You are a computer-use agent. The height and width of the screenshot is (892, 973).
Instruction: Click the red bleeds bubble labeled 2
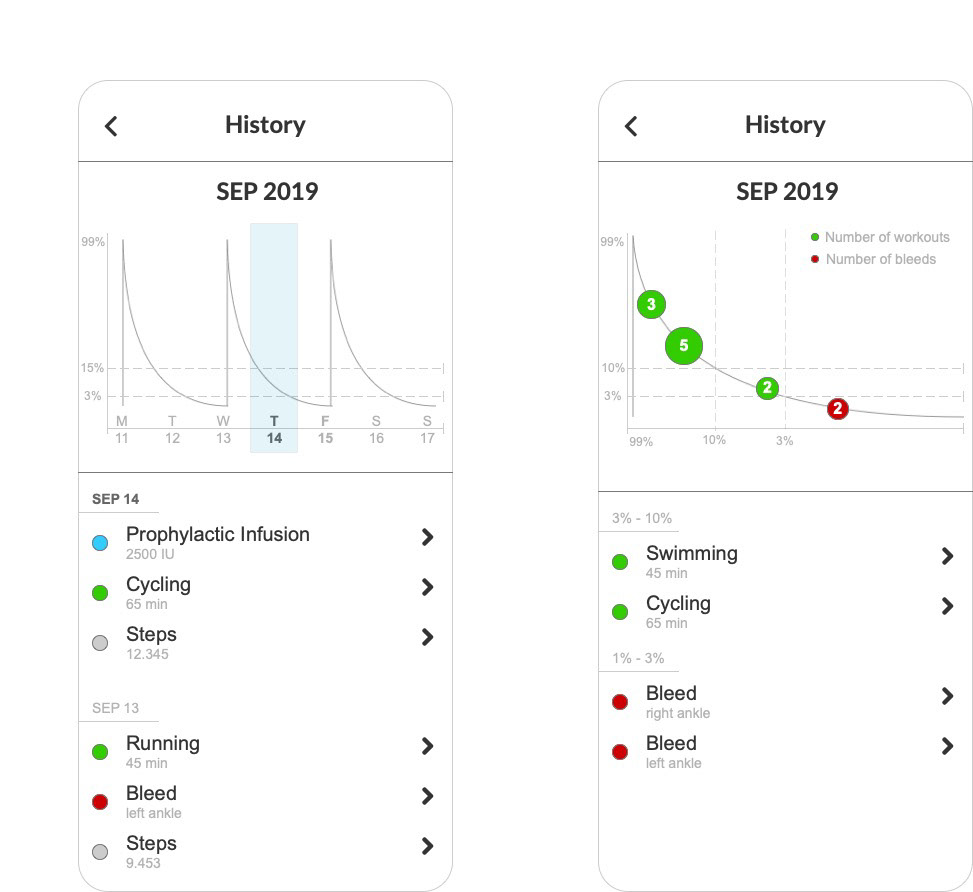(x=838, y=408)
